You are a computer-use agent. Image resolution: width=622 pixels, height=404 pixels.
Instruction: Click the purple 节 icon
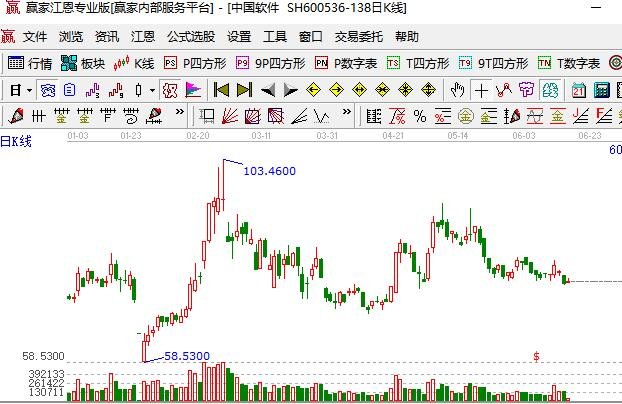(527, 90)
